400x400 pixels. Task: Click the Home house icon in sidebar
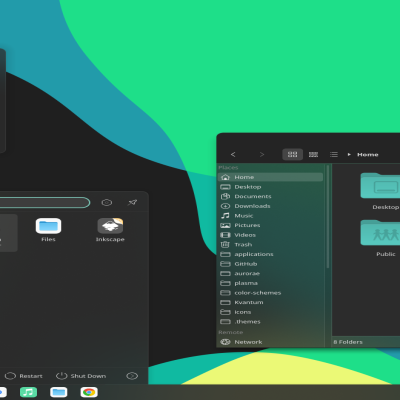225,177
